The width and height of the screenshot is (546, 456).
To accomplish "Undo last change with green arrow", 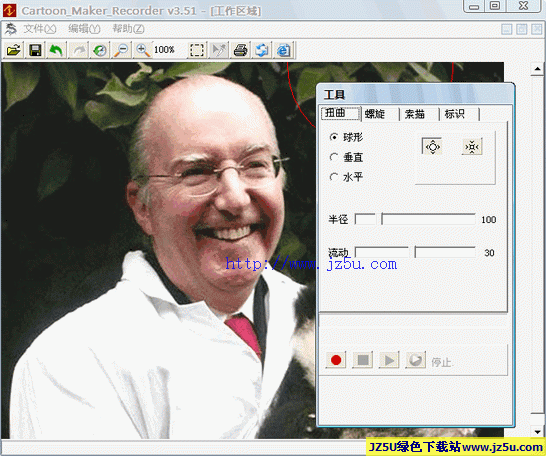I will click(56, 50).
